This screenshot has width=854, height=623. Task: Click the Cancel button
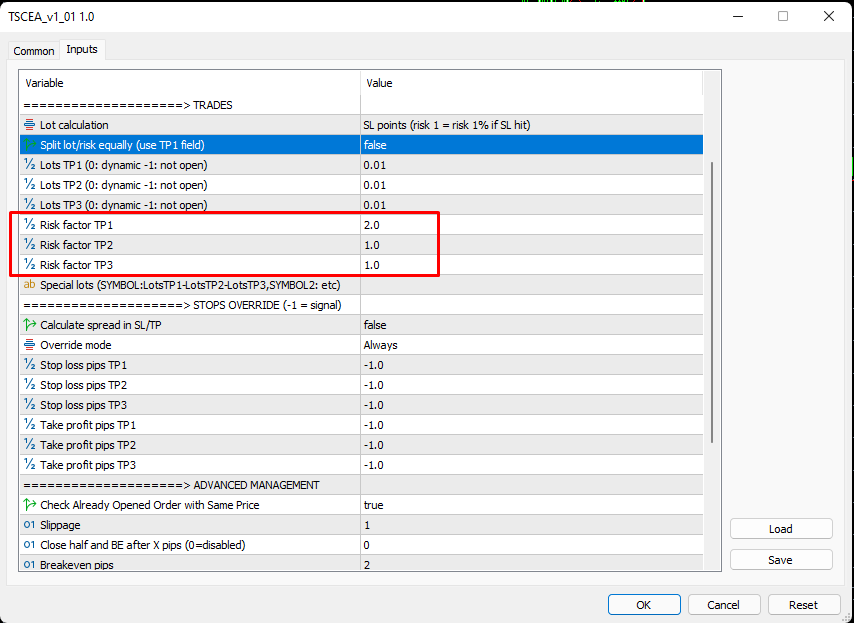[723, 605]
